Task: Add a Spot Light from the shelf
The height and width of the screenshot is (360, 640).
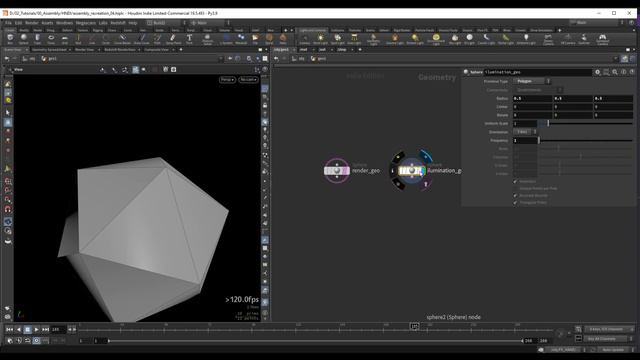Action: pos(338,39)
